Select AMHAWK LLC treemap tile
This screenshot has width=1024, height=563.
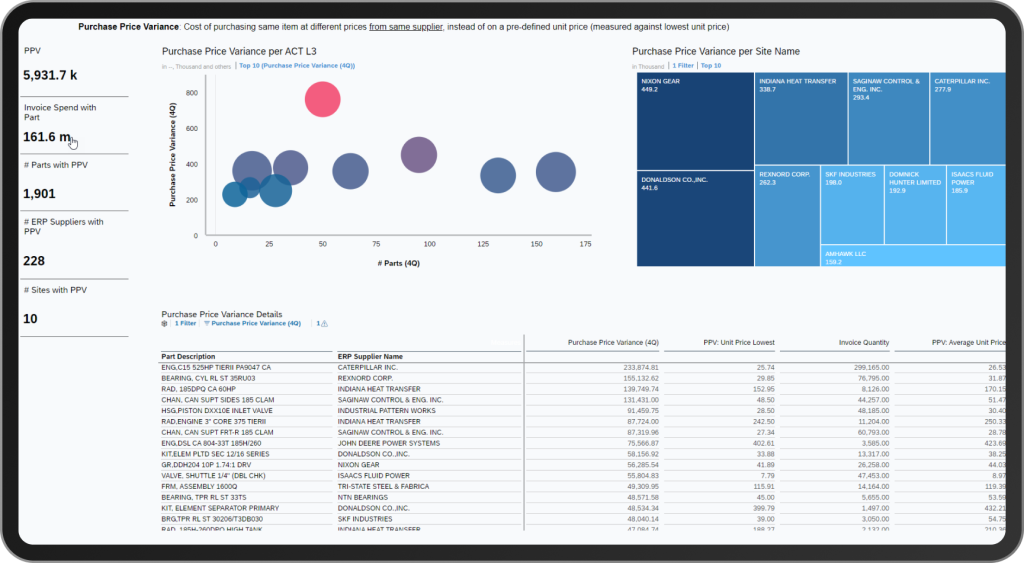[913, 256]
